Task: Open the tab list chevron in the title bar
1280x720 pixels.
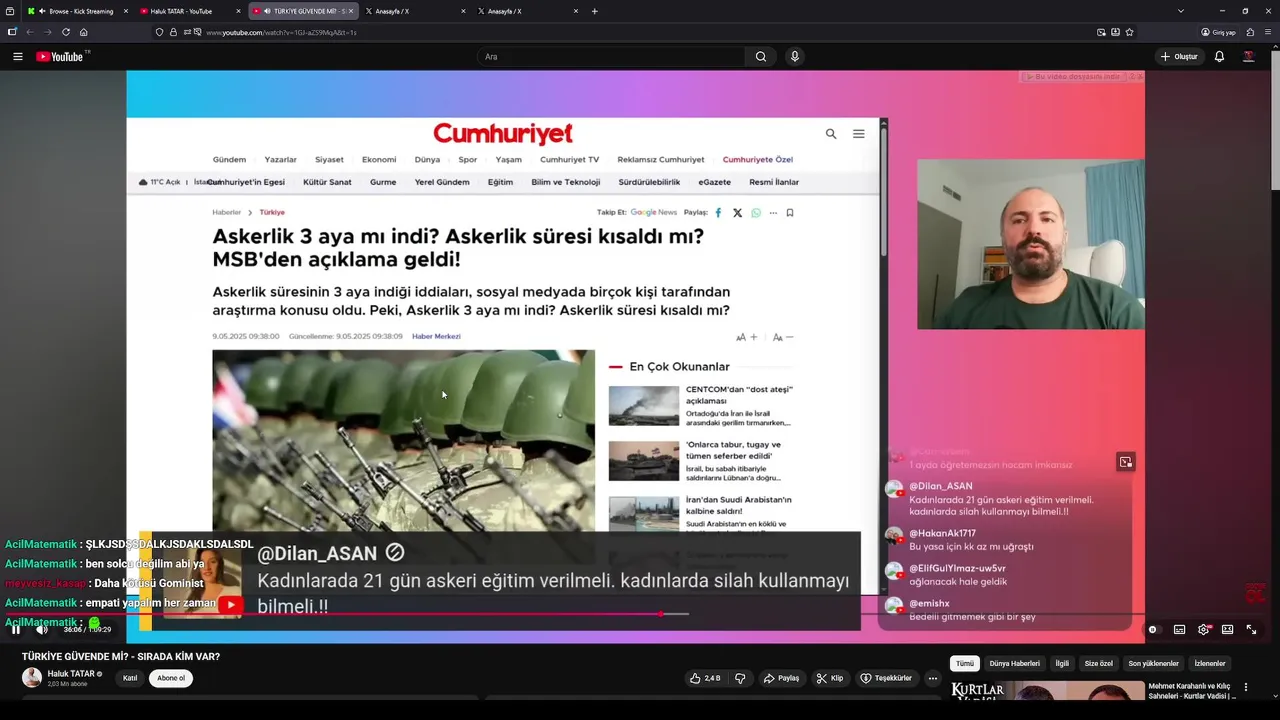Action: tap(1181, 11)
